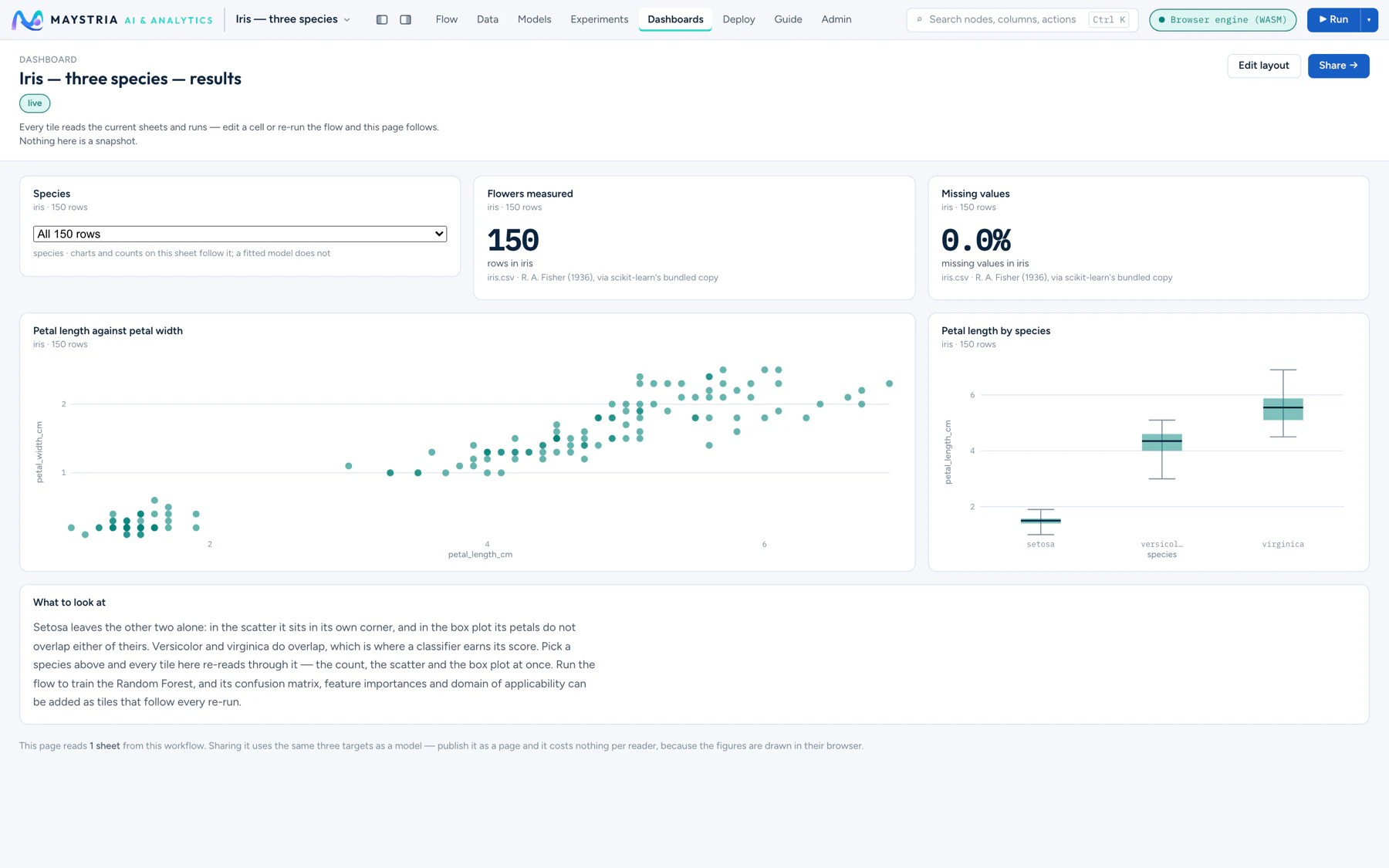Click the Run button

(1333, 19)
